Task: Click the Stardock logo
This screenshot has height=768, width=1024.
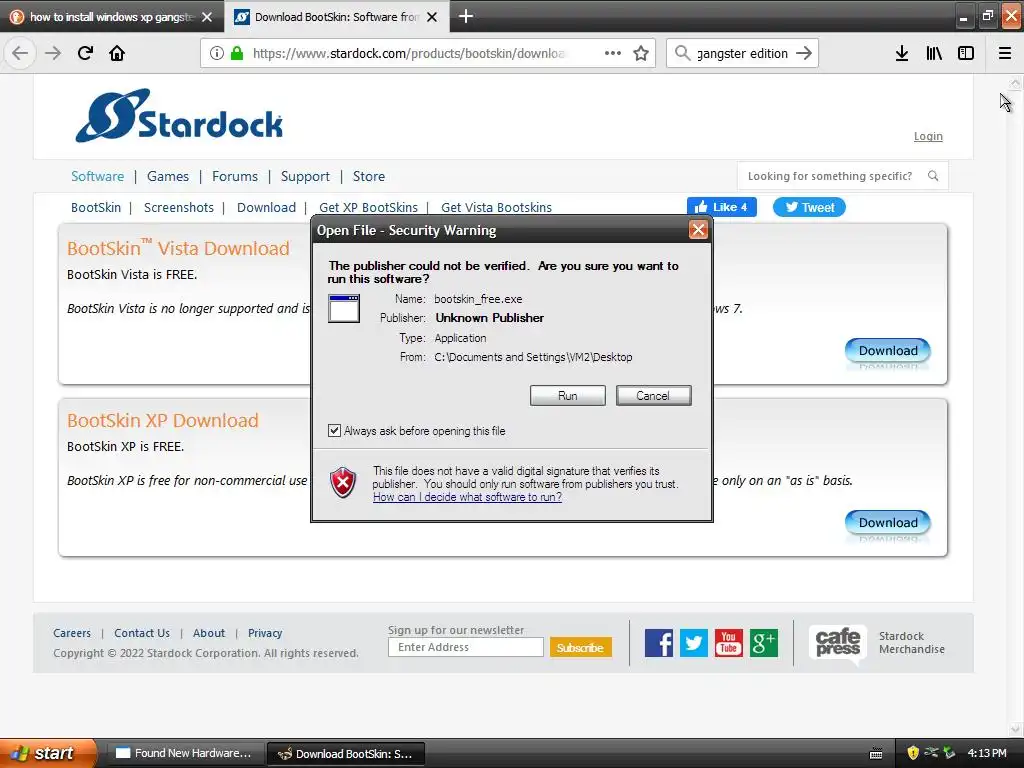Action: [x=179, y=116]
